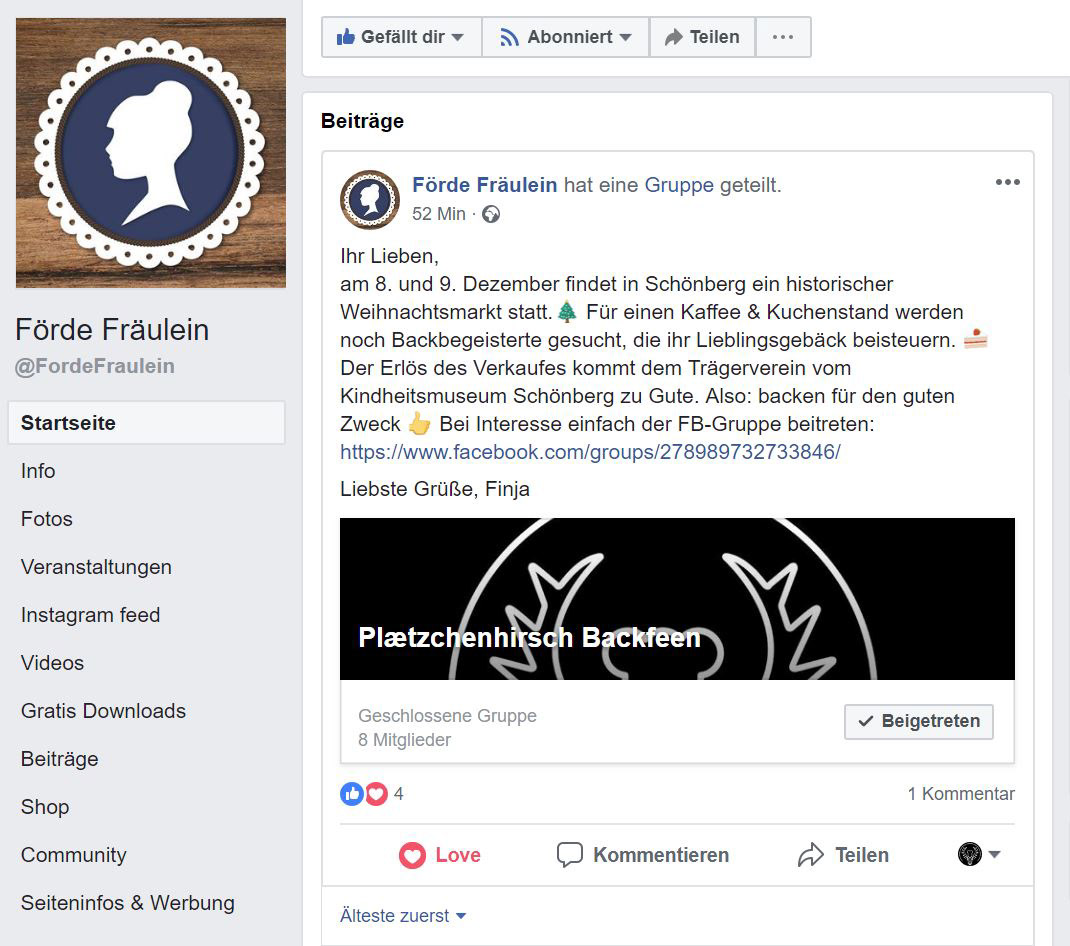
Task: Toggle the Gefällt dir like button
Action: 401,37
